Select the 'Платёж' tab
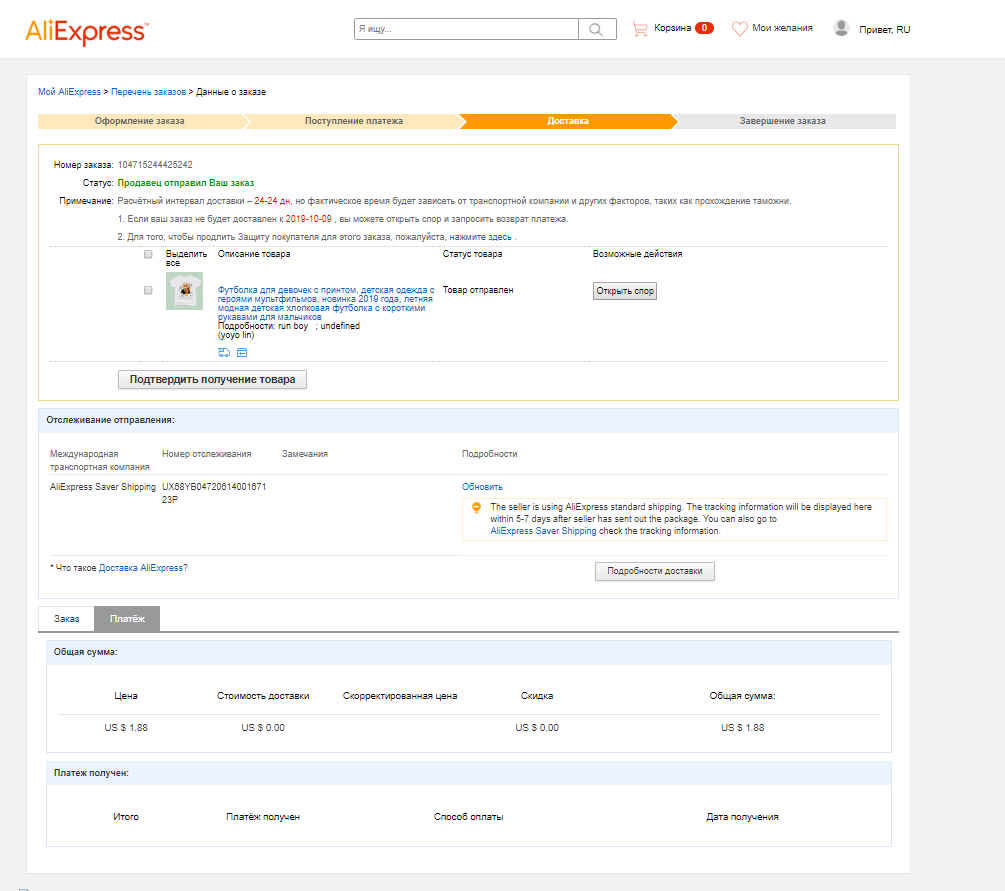Screen dimensions: 1005x891 pyautogui.click(x=127, y=619)
